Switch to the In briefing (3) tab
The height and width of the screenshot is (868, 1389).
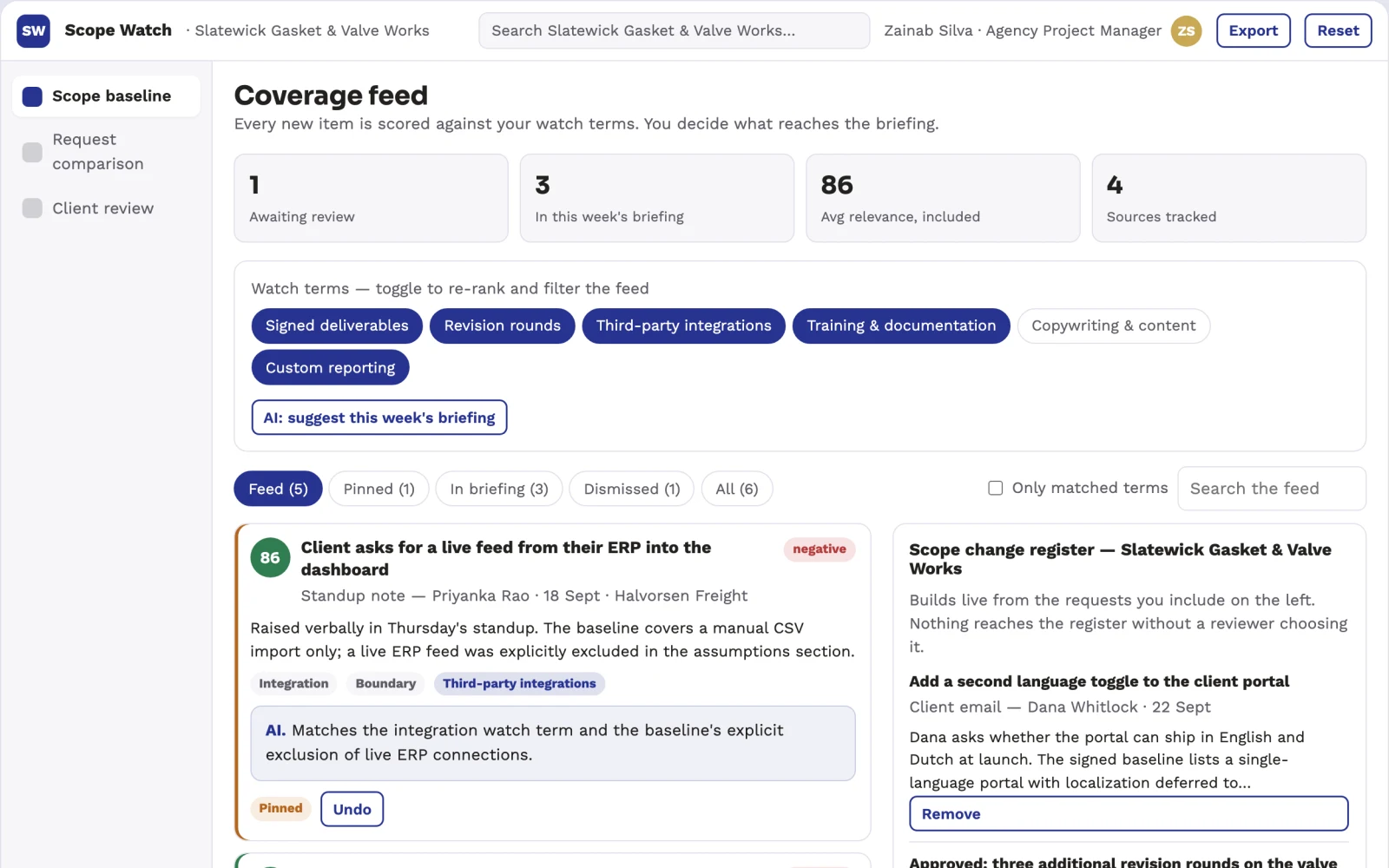pos(499,489)
